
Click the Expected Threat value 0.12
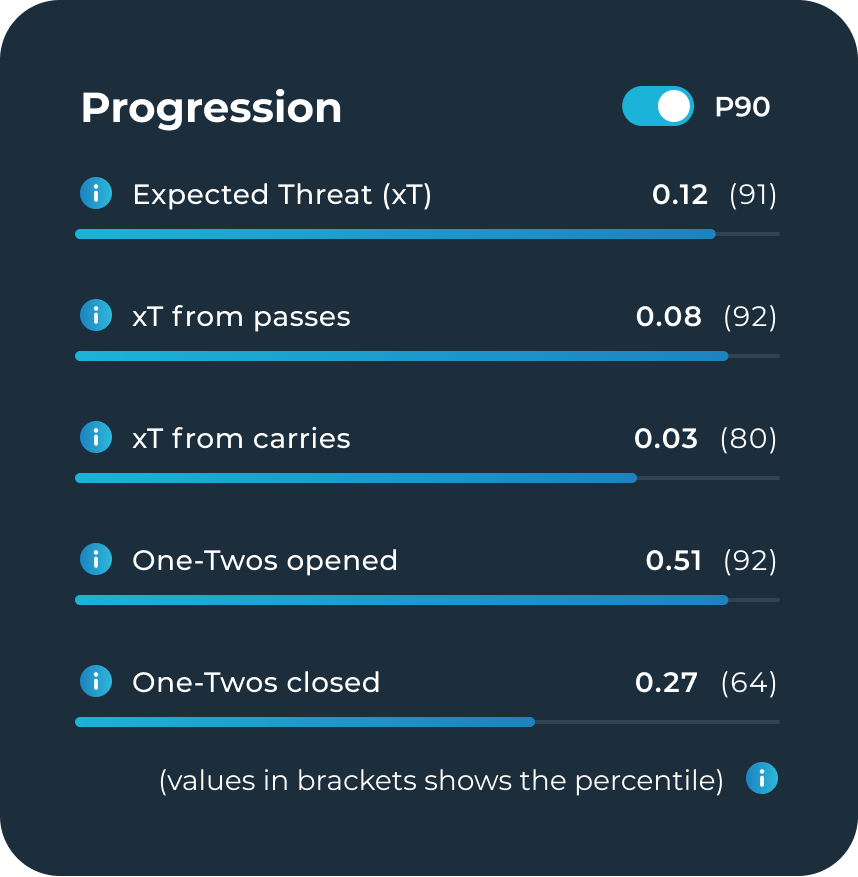coord(680,195)
